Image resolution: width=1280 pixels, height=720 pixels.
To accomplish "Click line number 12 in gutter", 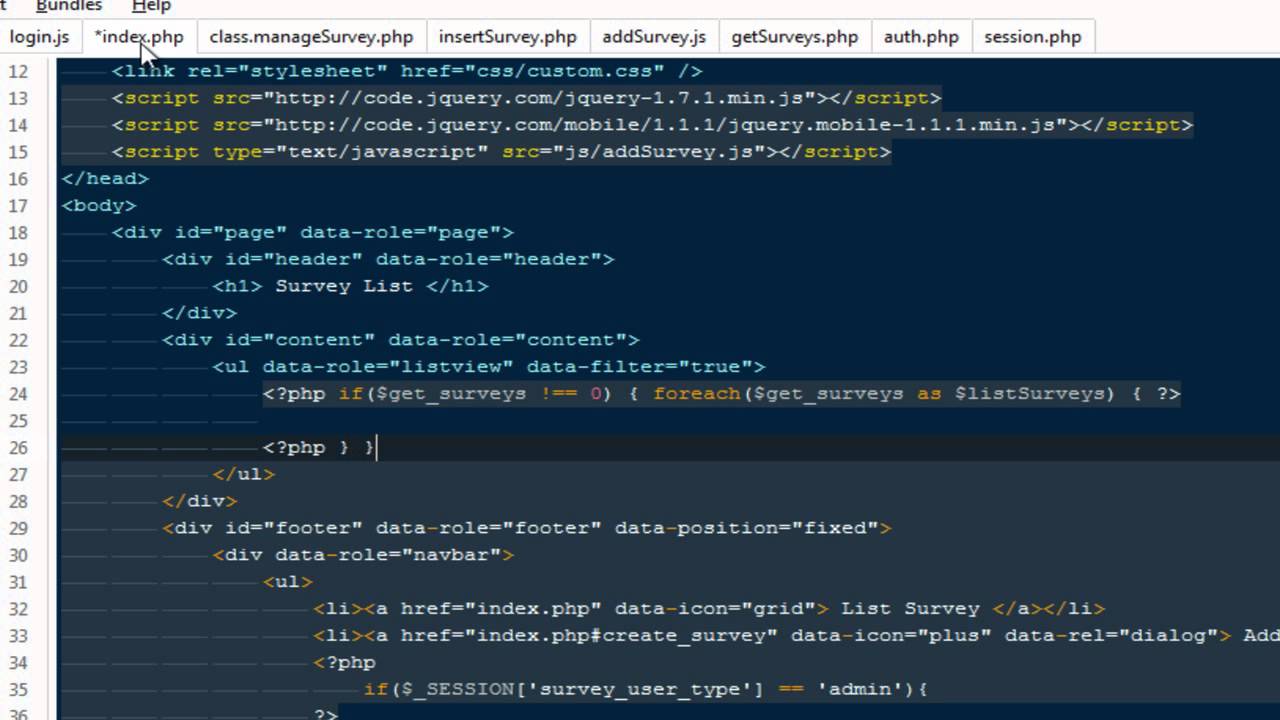I will click(18, 72).
